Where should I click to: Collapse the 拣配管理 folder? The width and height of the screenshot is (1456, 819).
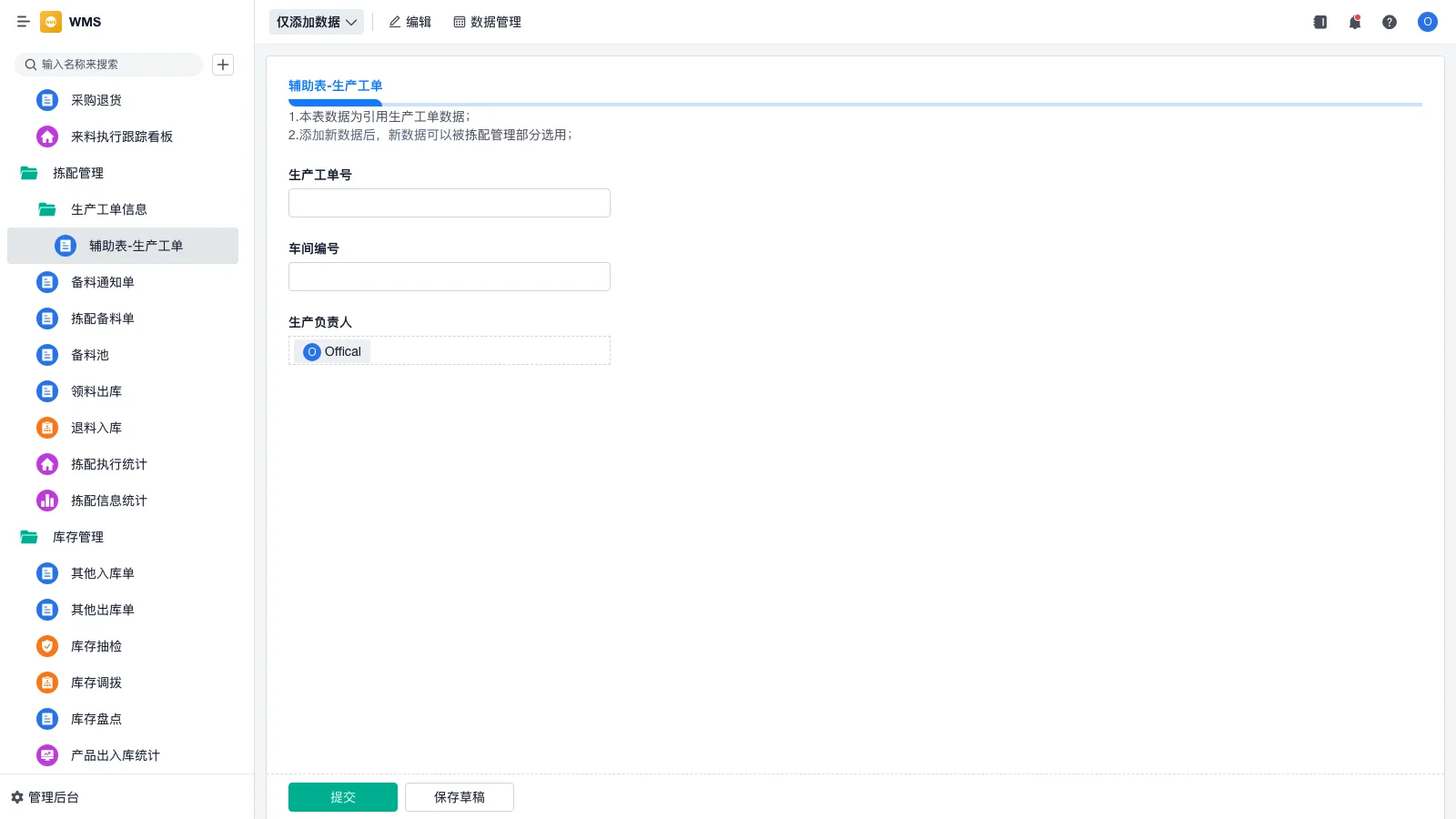coord(29,173)
